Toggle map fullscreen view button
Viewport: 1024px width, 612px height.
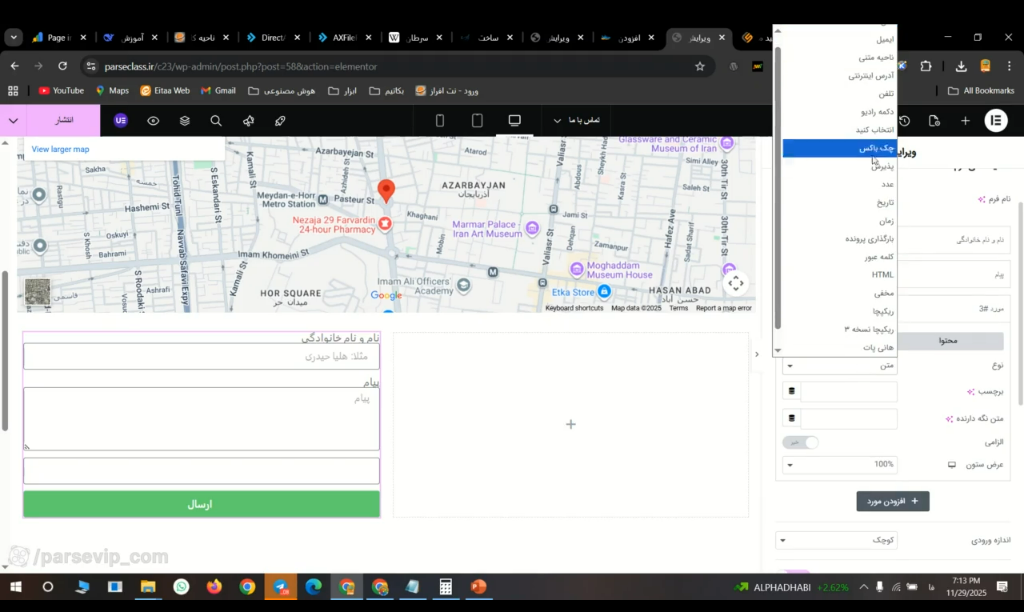[x=736, y=283]
